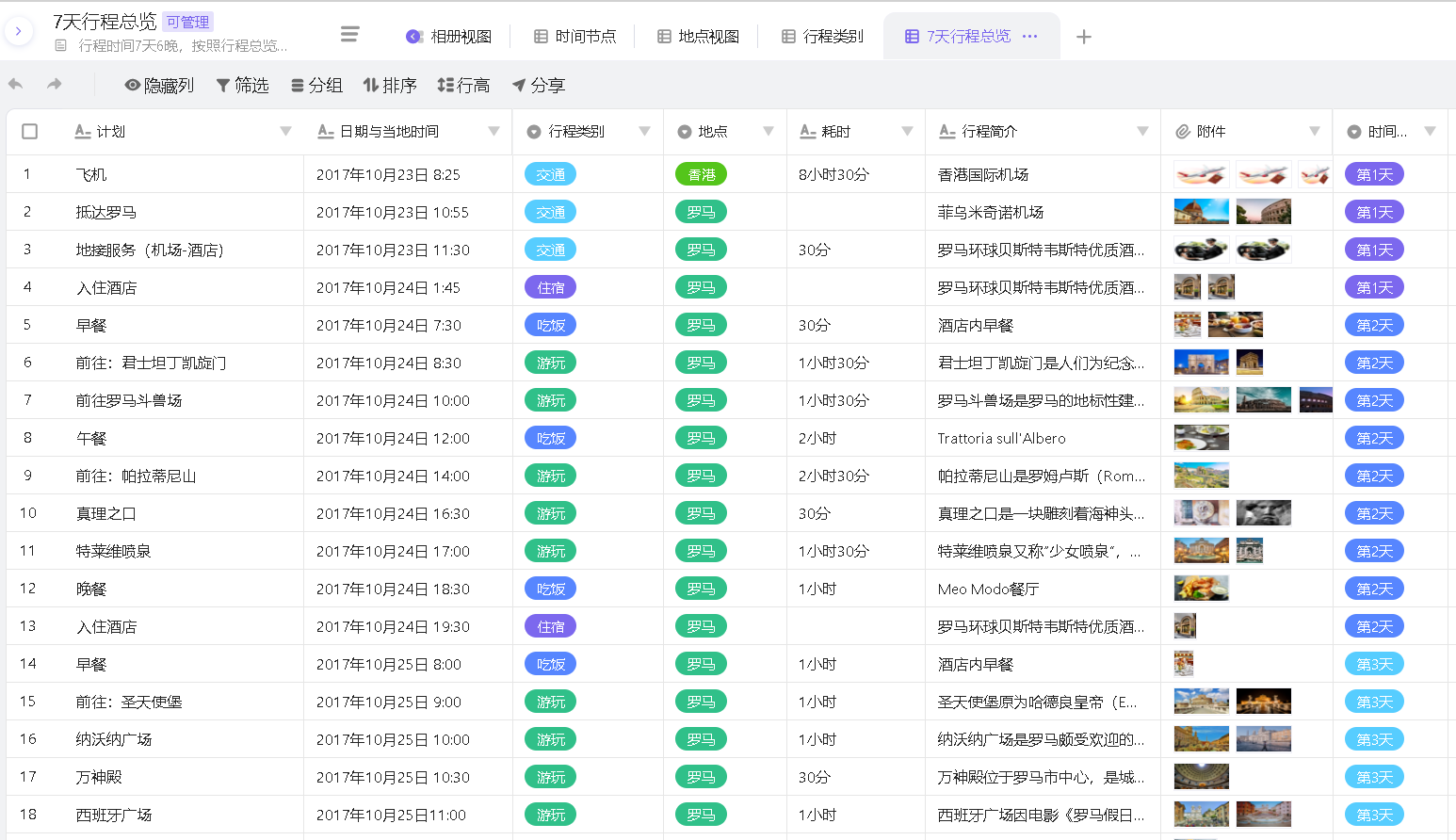Click the description icon beside 行程时间7天6晚
This screenshot has height=840, width=1456.
click(60, 45)
